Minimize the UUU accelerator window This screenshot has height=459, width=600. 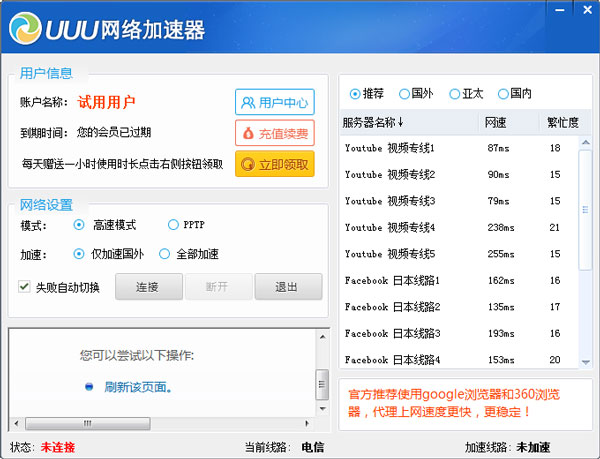tap(560, 10)
